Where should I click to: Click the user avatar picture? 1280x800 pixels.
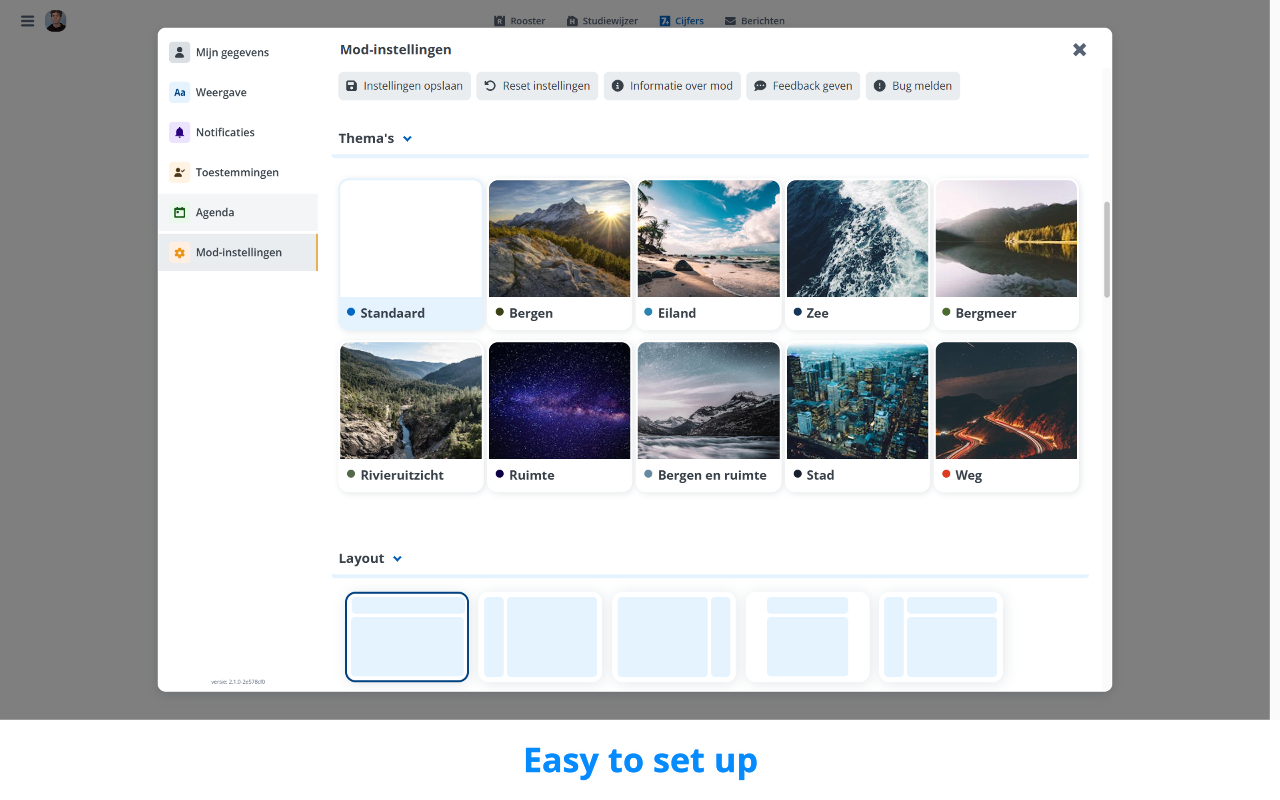[x=56, y=21]
